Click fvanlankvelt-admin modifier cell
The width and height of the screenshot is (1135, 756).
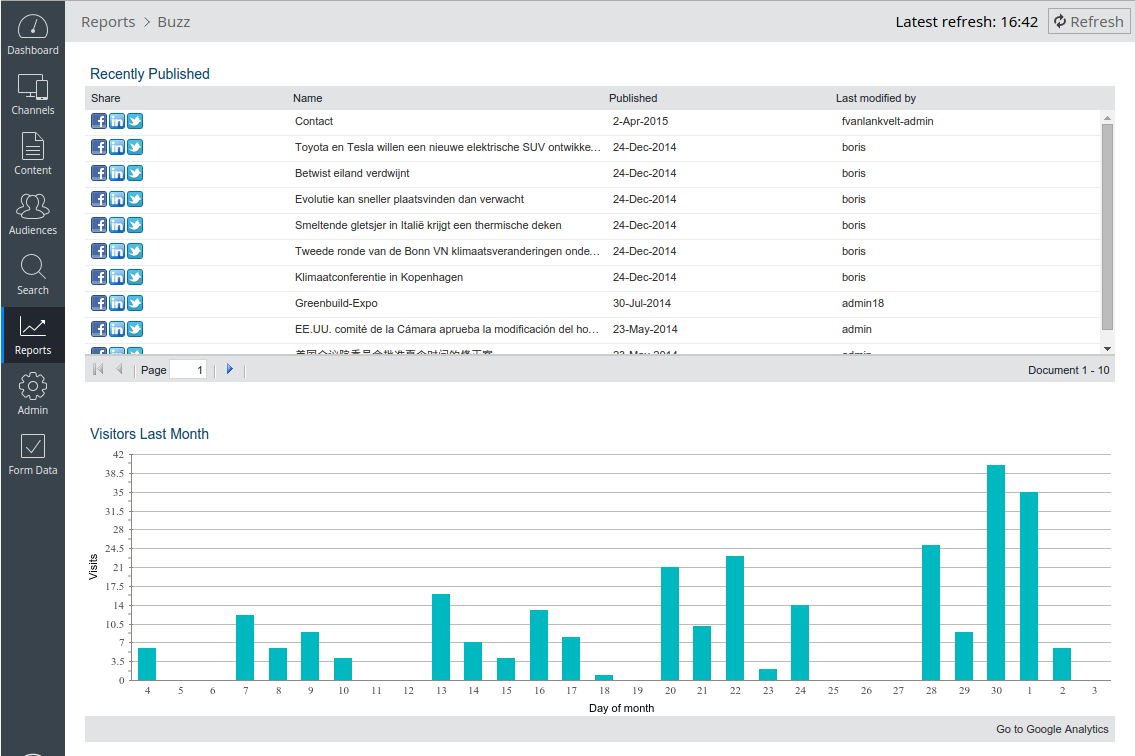coord(887,122)
